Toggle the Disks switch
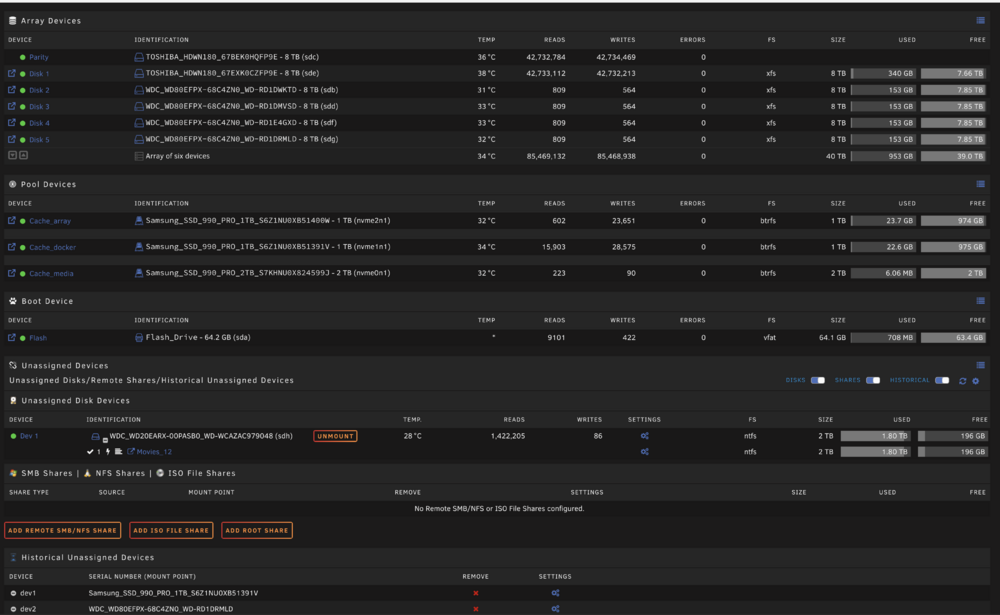The height and width of the screenshot is (615, 1000). pyautogui.click(x=818, y=380)
